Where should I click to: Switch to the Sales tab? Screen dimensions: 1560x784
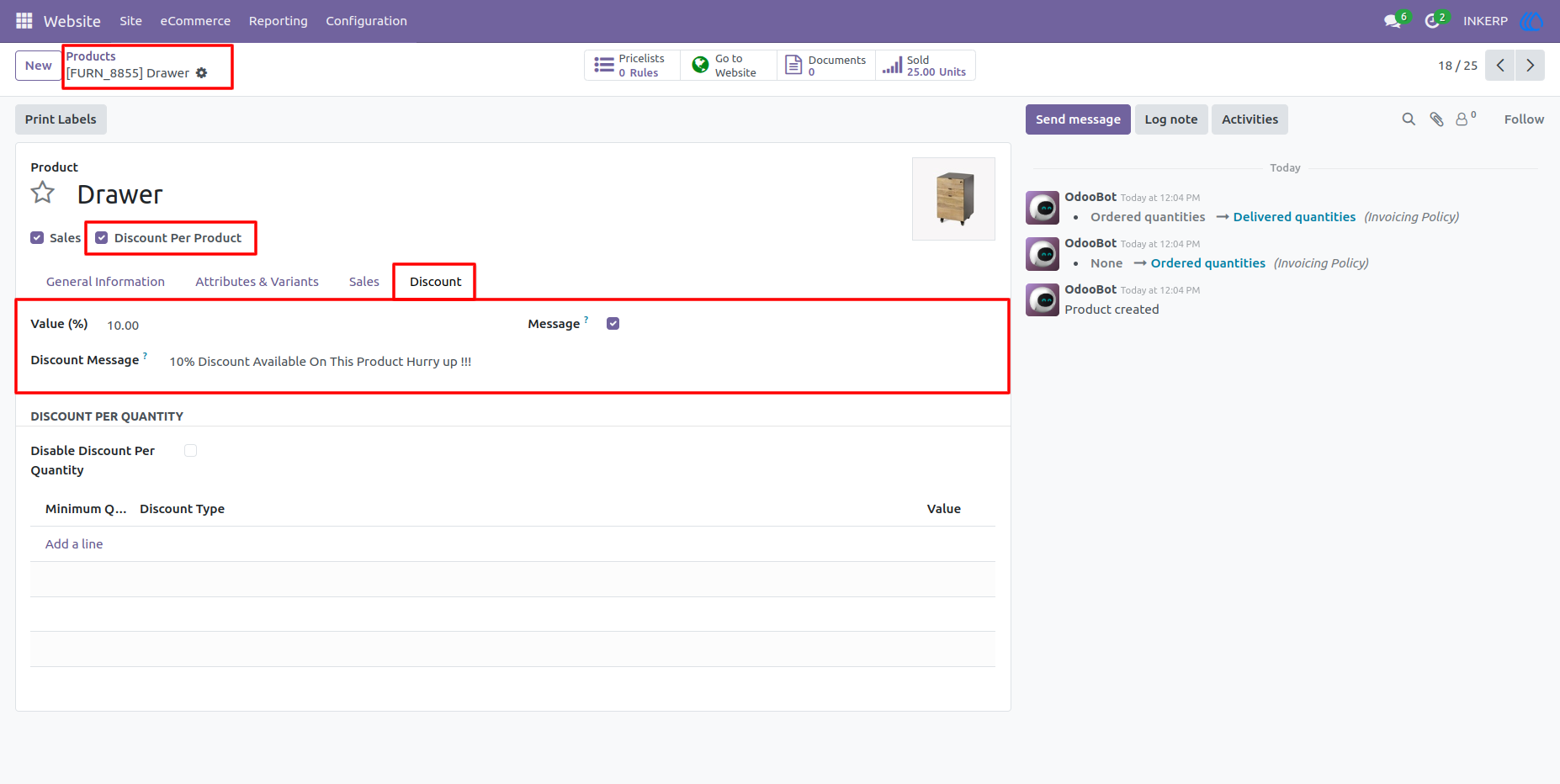pos(363,282)
